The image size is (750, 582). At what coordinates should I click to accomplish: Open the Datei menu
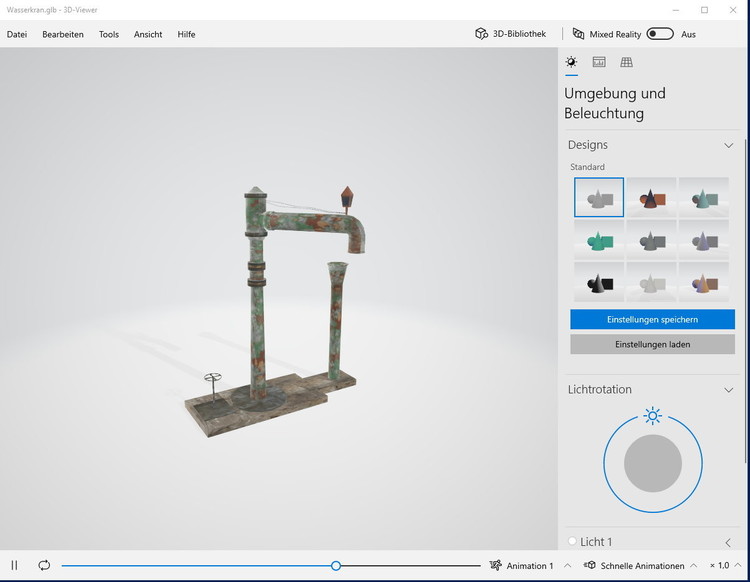tap(17, 34)
